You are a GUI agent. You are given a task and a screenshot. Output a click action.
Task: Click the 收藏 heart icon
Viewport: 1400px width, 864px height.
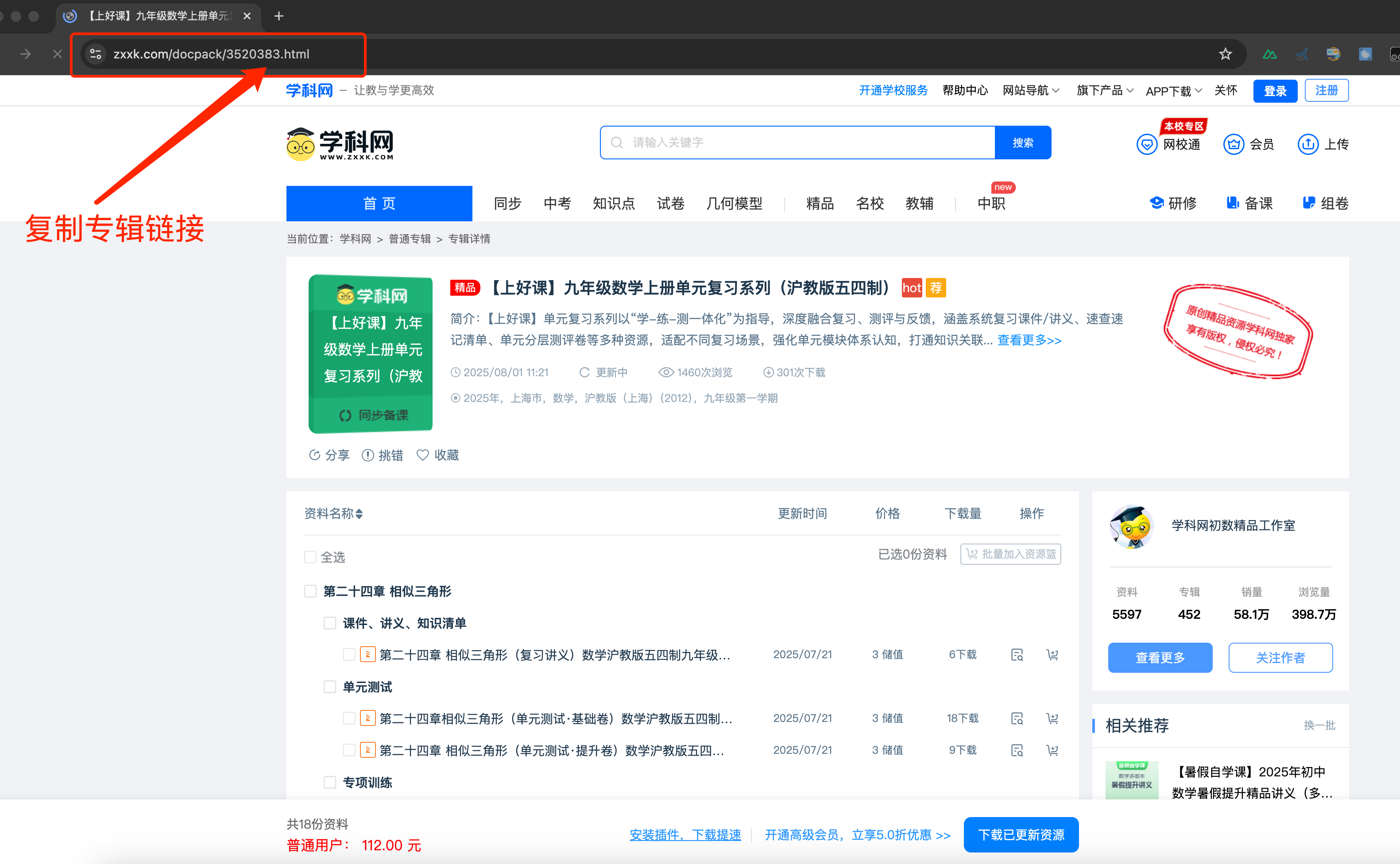422,455
